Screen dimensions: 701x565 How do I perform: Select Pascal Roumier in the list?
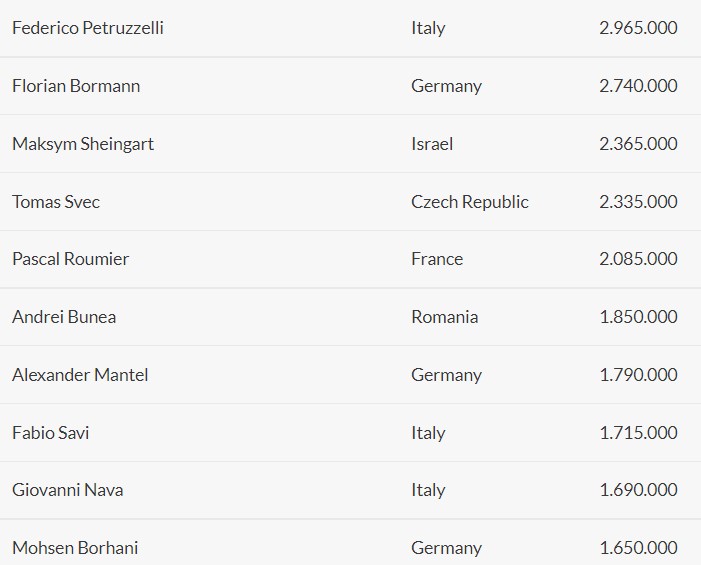pyautogui.click(x=71, y=259)
